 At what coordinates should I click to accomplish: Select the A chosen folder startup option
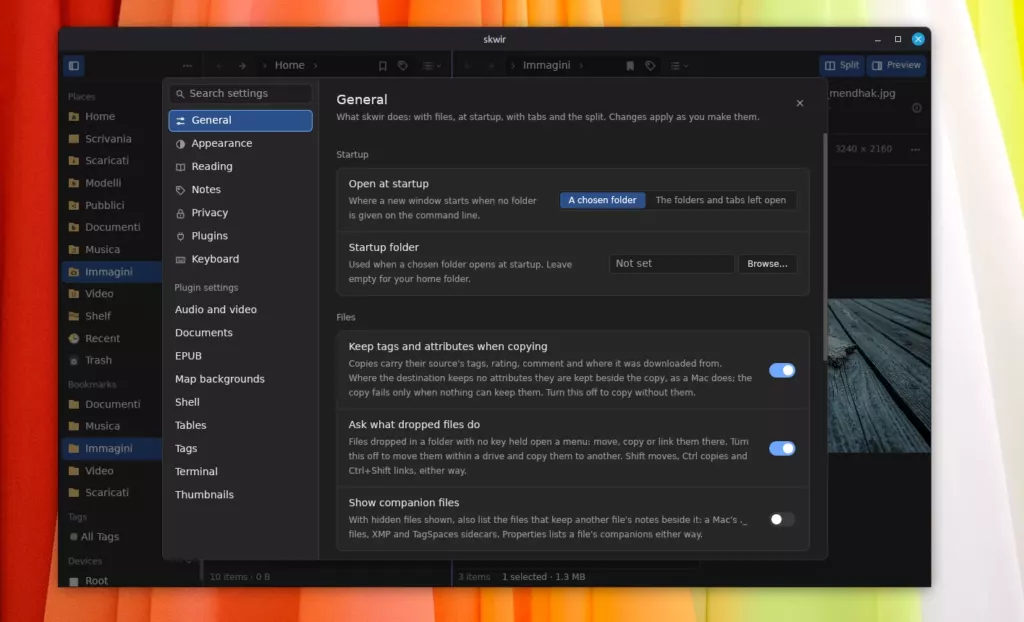(x=602, y=200)
